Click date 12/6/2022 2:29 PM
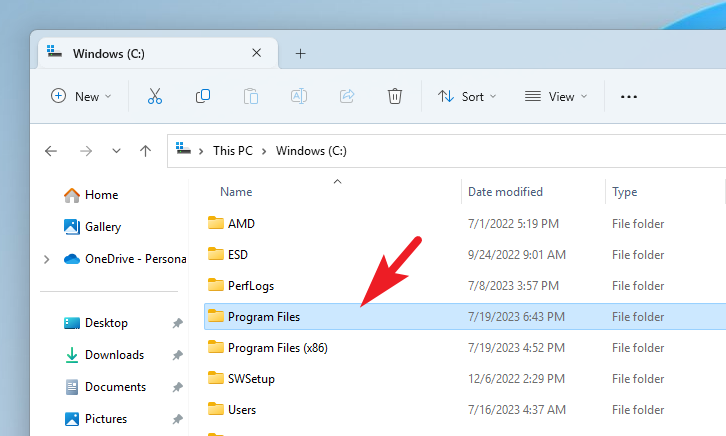 (516, 379)
